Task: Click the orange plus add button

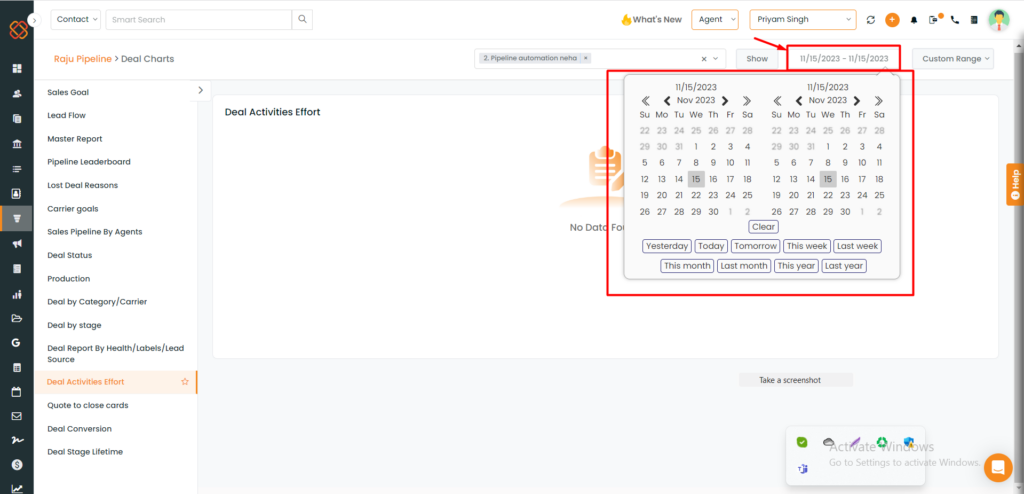Action: 892,20
